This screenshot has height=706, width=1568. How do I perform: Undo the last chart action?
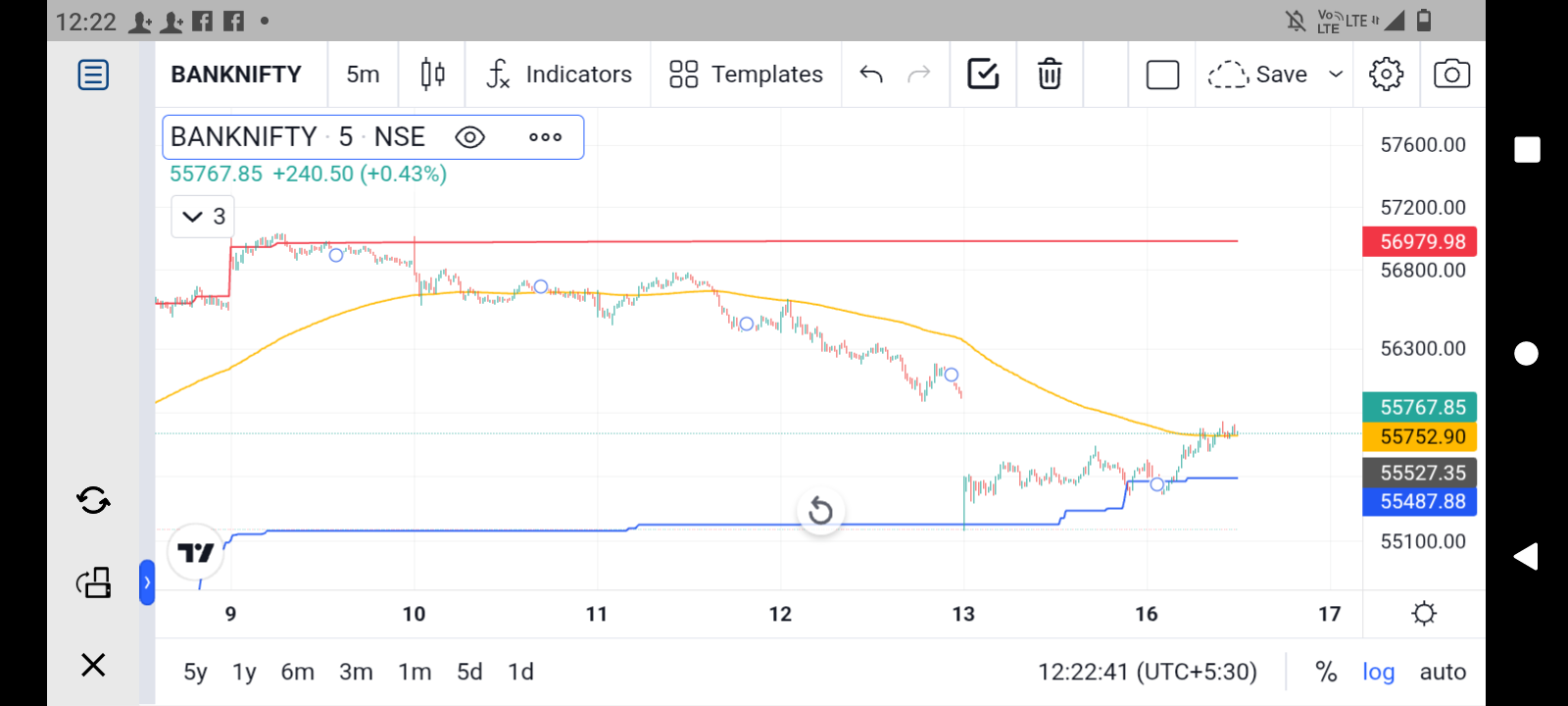pos(871,75)
